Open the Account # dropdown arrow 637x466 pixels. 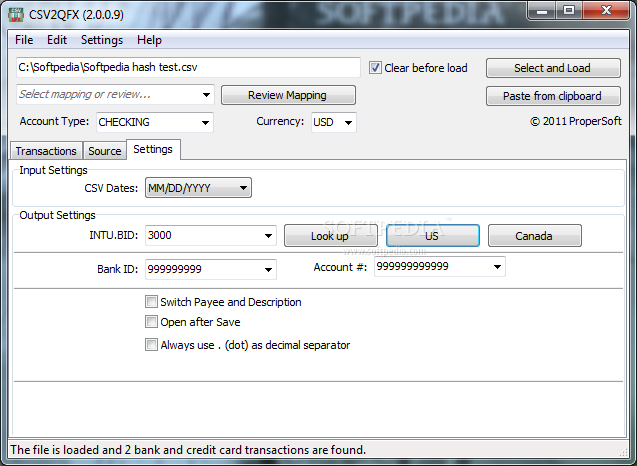click(x=497, y=267)
